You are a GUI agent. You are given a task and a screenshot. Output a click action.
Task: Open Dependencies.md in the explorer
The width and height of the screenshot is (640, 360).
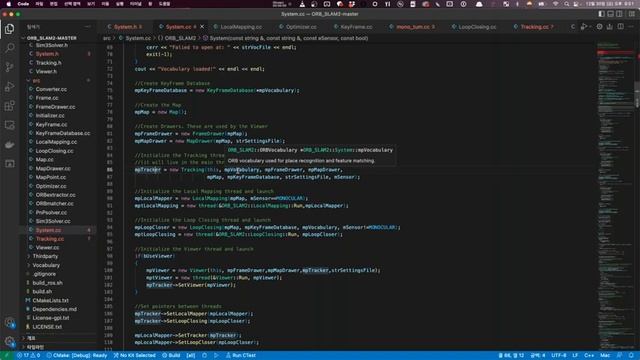click(54, 309)
